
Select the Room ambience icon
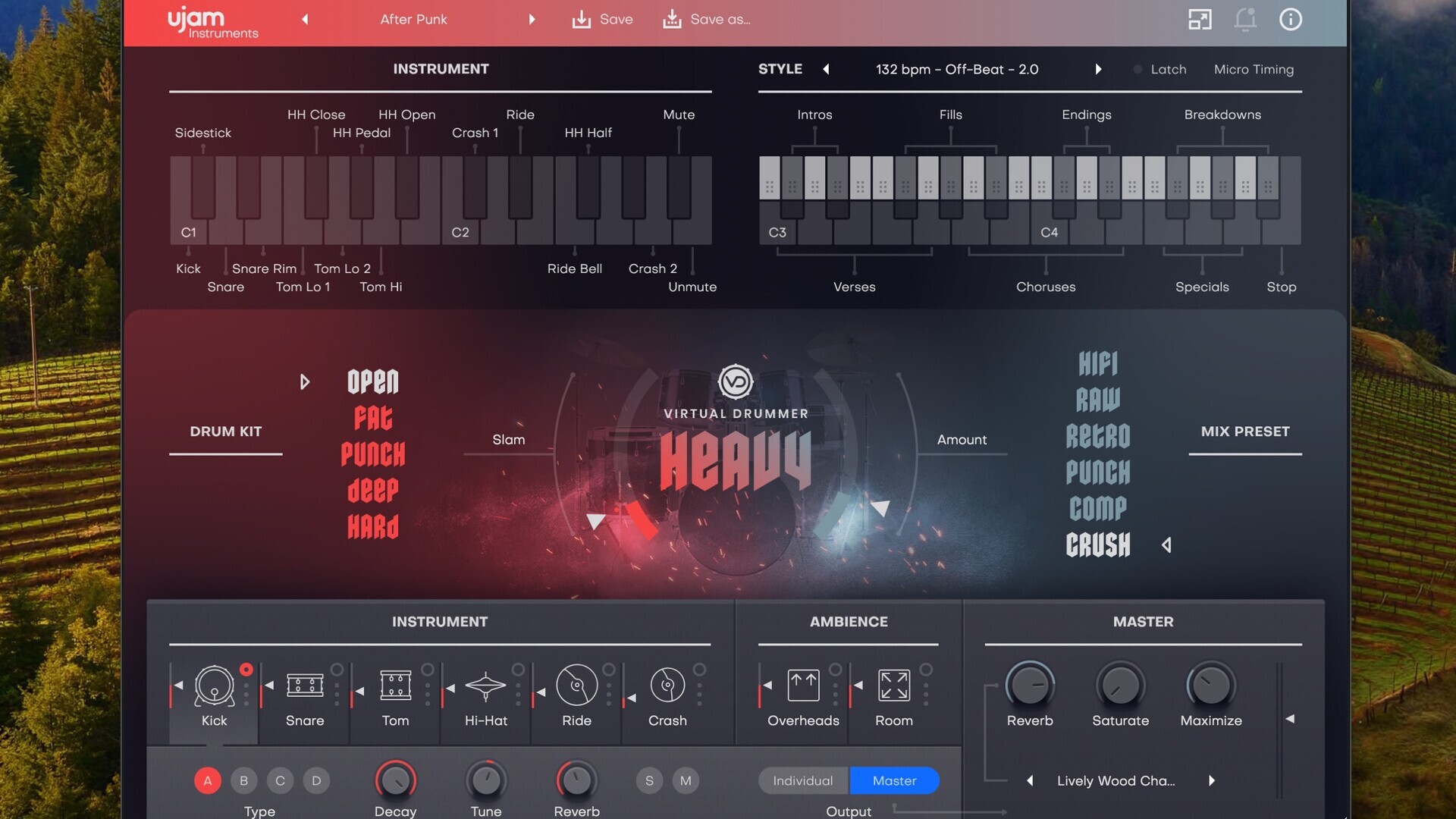tap(894, 686)
